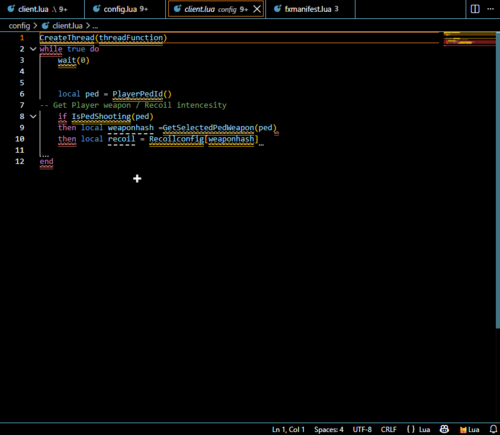
Task: Change the UTF-8 encoding setting
Action: 362,430
